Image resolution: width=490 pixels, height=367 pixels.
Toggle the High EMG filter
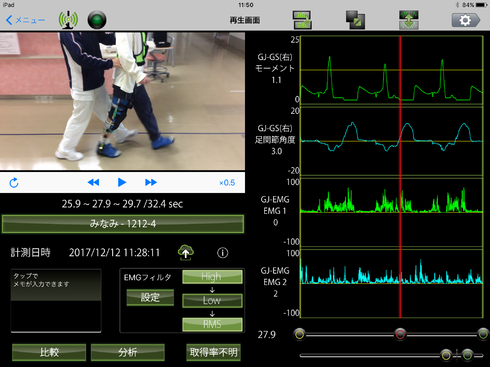click(x=212, y=277)
